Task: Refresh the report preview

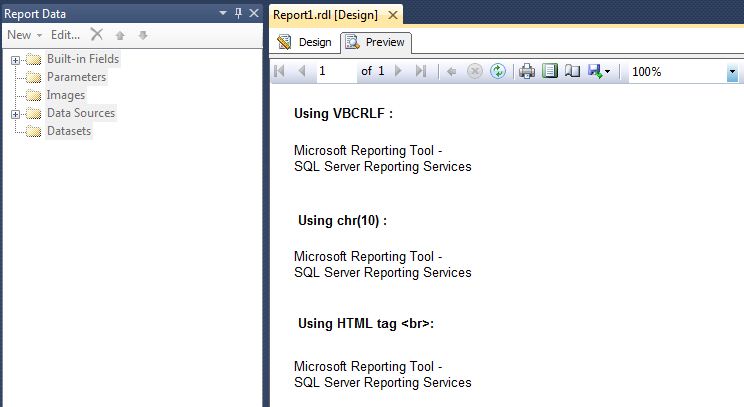Action: [498, 71]
